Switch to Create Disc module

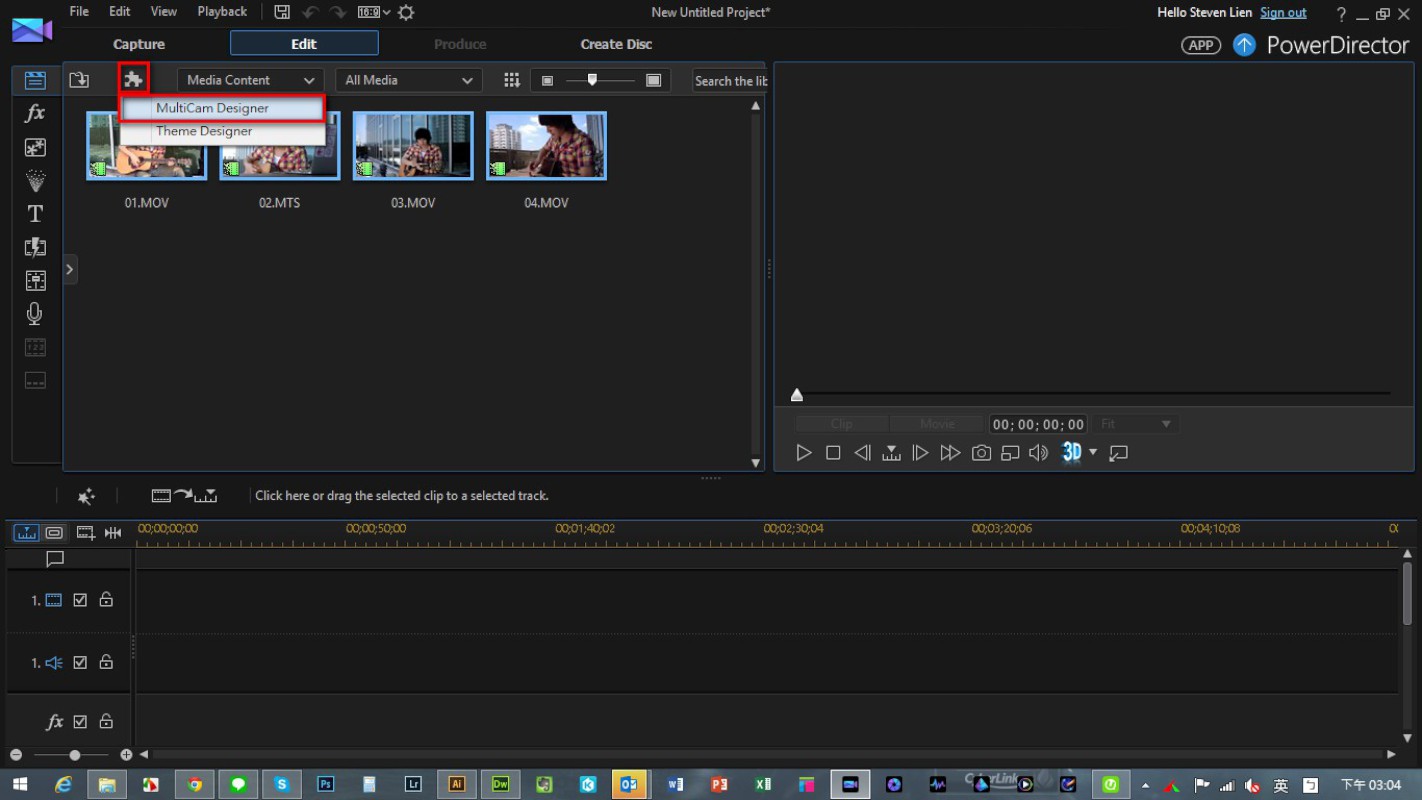click(616, 44)
